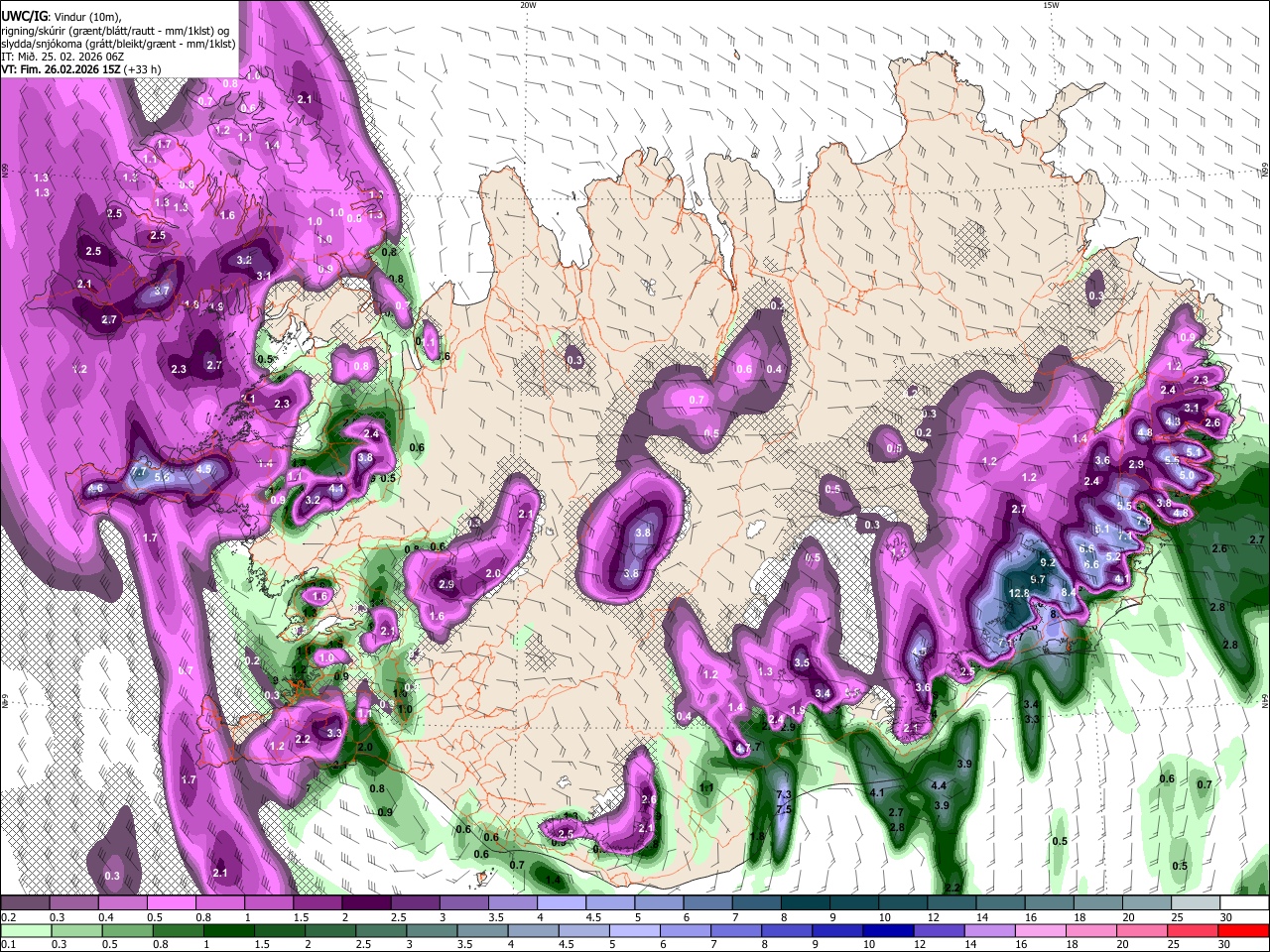Choose the slate blue 6 swatch in snow legend

[709, 903]
